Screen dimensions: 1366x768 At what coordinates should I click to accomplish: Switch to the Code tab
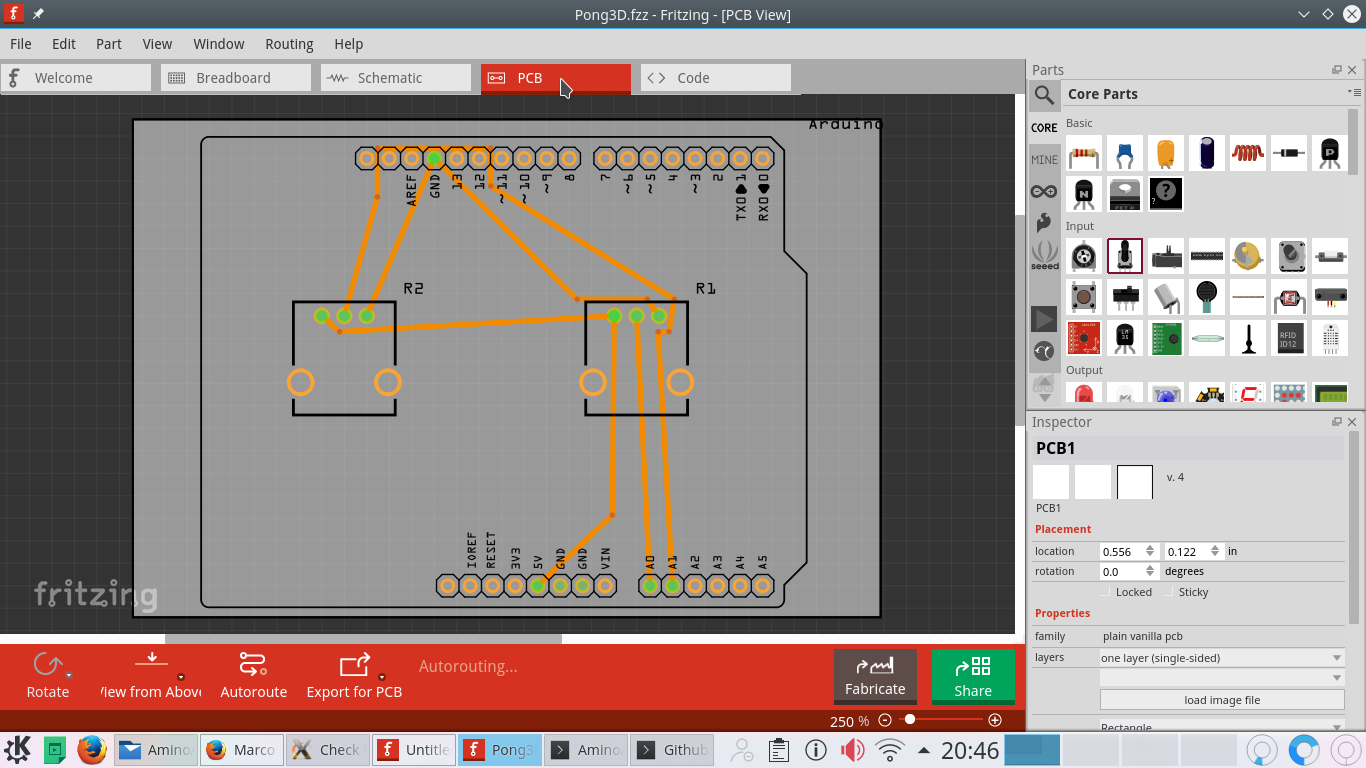[716, 78]
